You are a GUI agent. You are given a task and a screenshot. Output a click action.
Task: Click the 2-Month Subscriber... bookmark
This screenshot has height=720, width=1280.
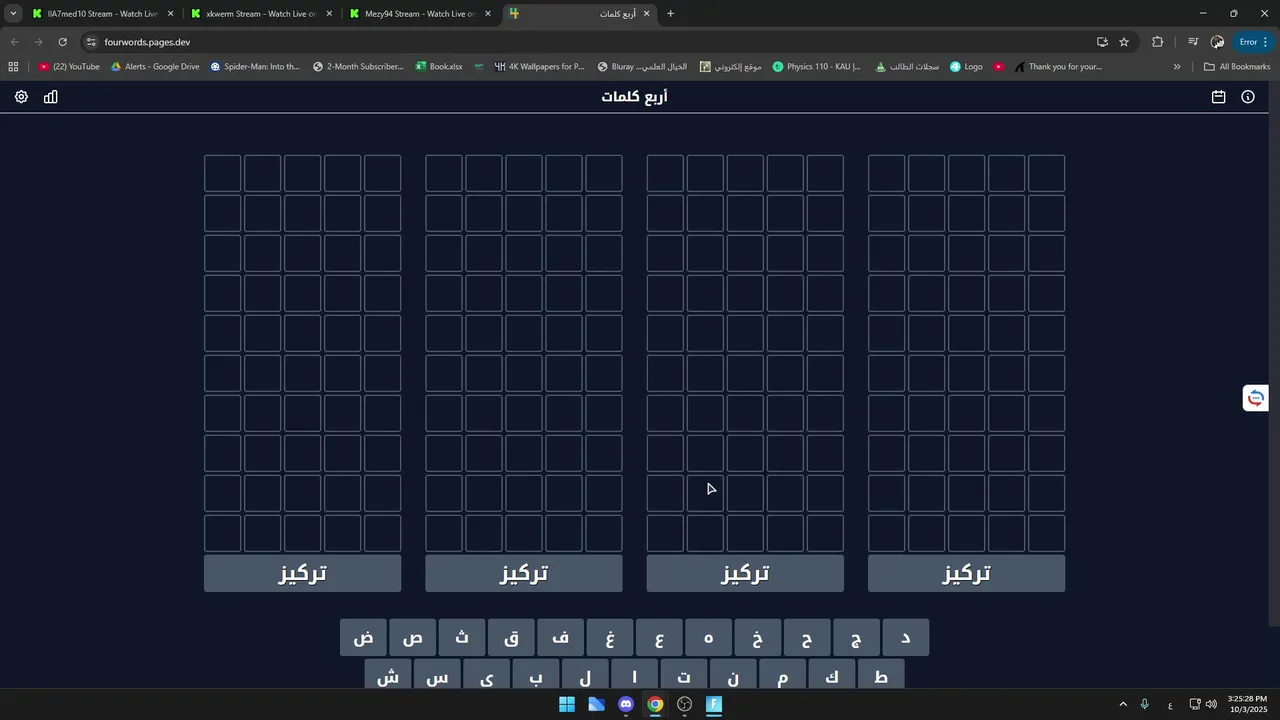(357, 67)
